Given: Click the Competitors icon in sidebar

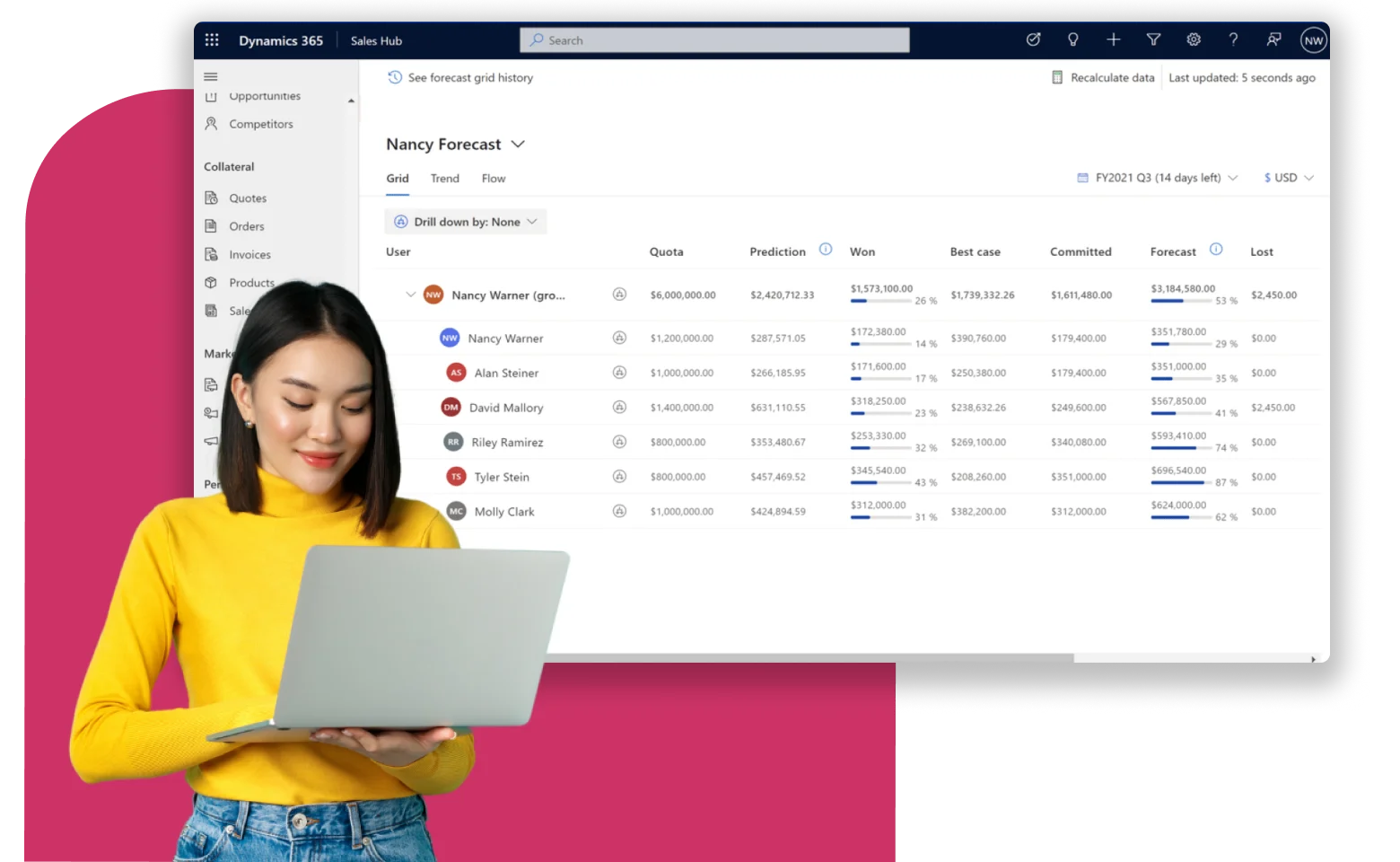Looking at the screenshot, I should (x=211, y=123).
